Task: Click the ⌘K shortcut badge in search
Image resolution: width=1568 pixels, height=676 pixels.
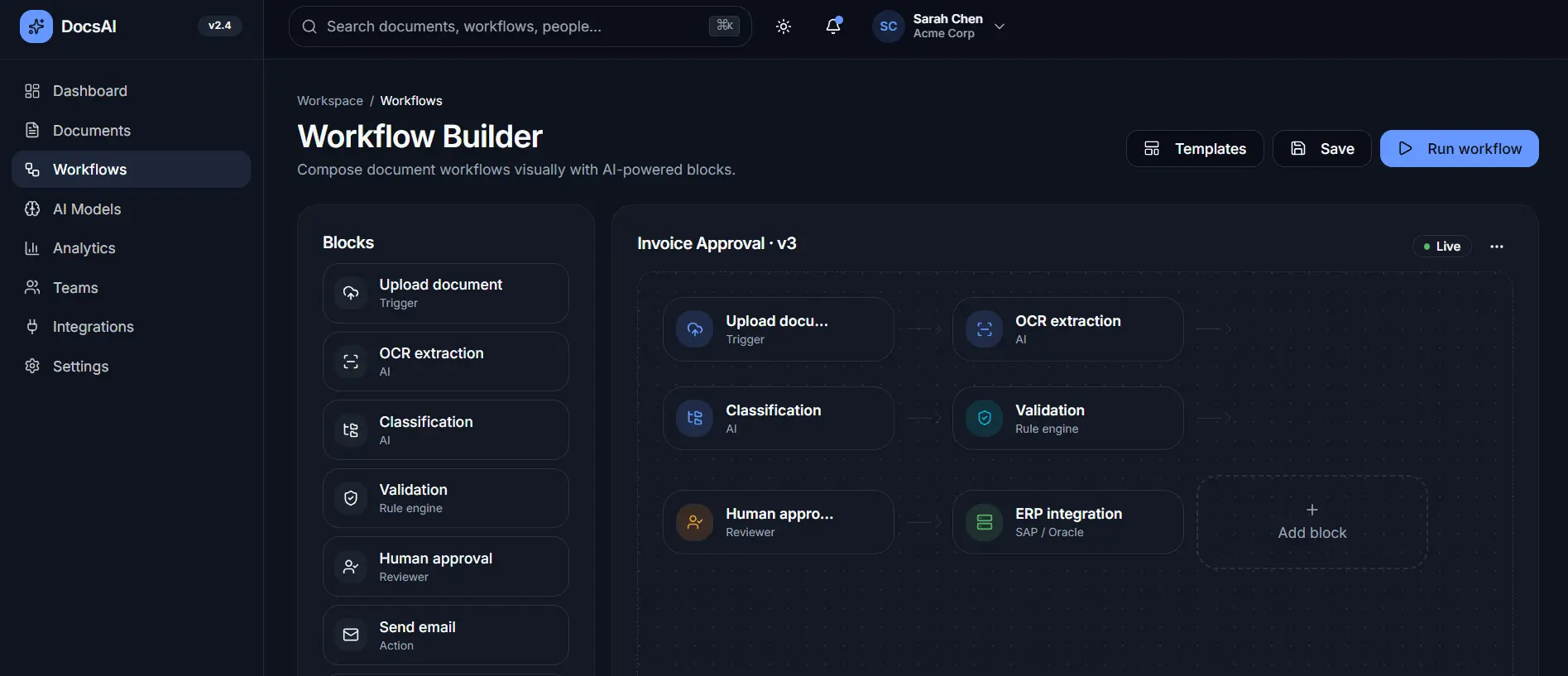Action: click(x=724, y=26)
